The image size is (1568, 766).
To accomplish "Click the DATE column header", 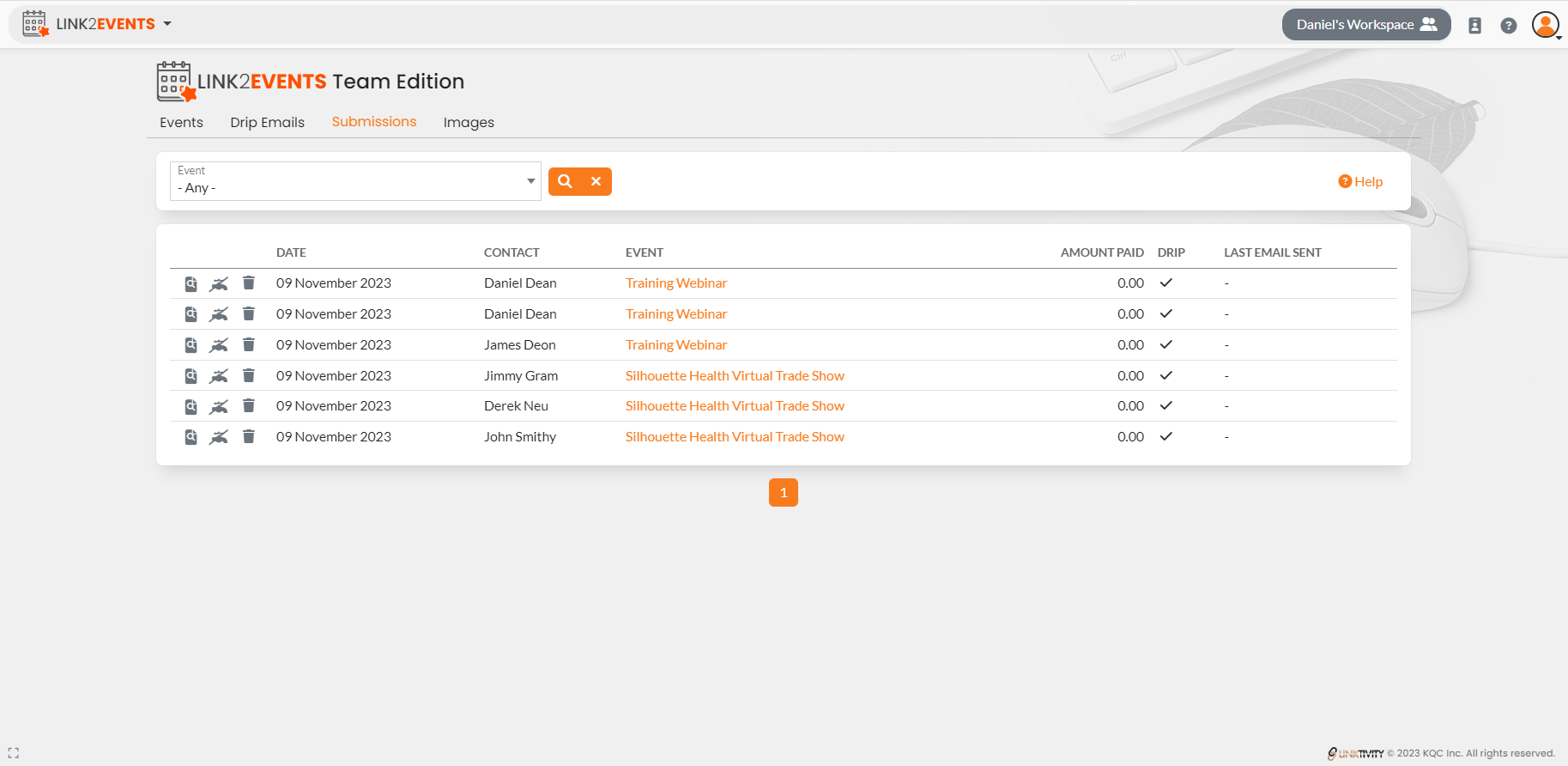I will 291,252.
